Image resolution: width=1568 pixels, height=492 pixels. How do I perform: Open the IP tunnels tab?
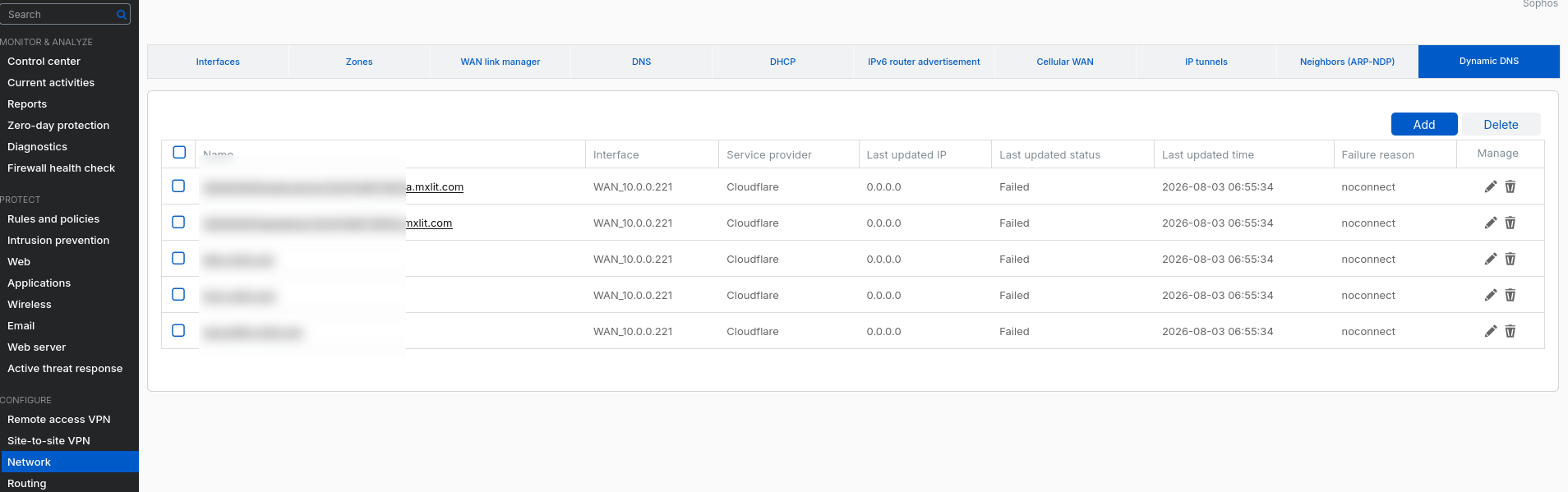click(x=1206, y=62)
